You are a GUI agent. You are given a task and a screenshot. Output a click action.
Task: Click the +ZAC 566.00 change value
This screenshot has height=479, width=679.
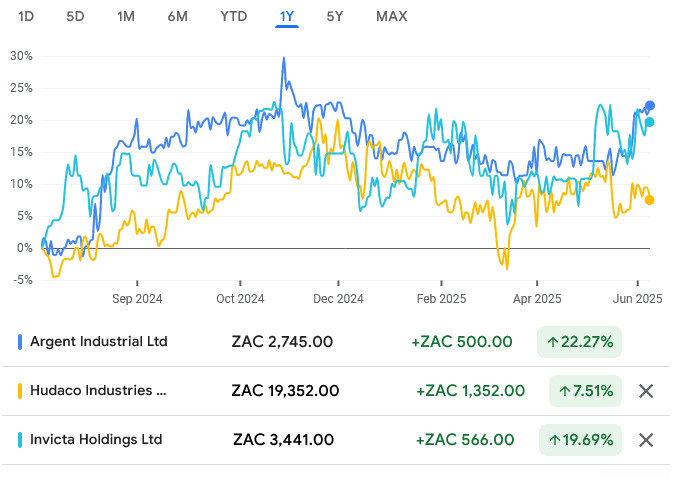465,440
